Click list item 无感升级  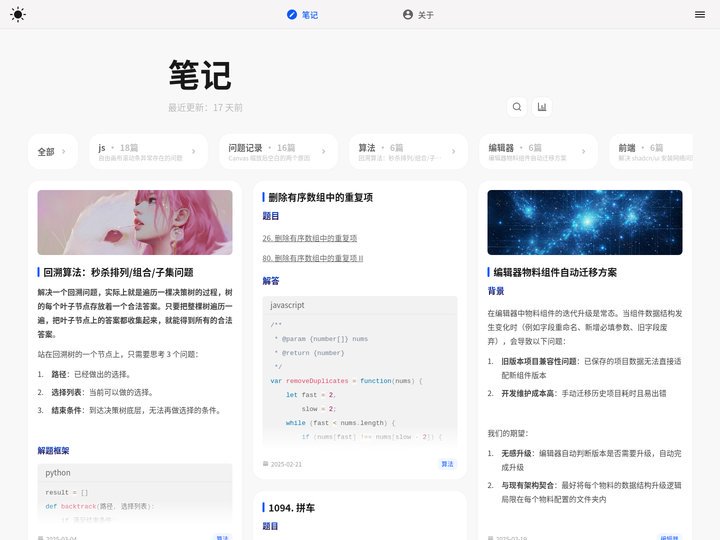(x=591, y=460)
